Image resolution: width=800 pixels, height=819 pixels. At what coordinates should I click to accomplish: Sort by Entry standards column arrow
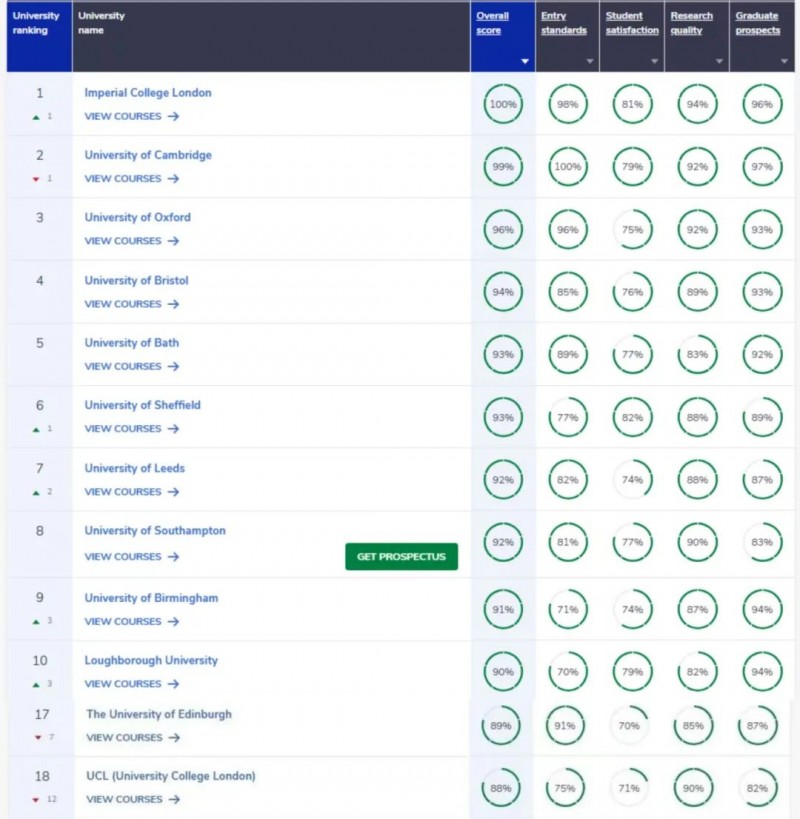[589, 62]
